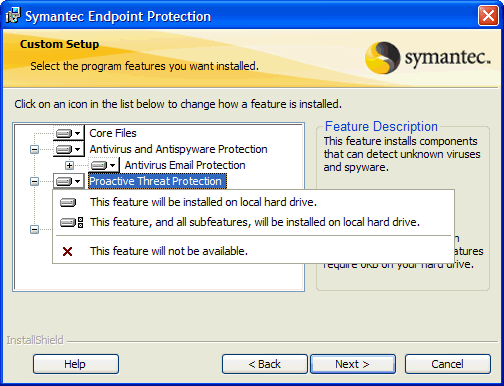Click the installer icon in the title bar
The width and height of the screenshot is (504, 386).
tap(13, 16)
